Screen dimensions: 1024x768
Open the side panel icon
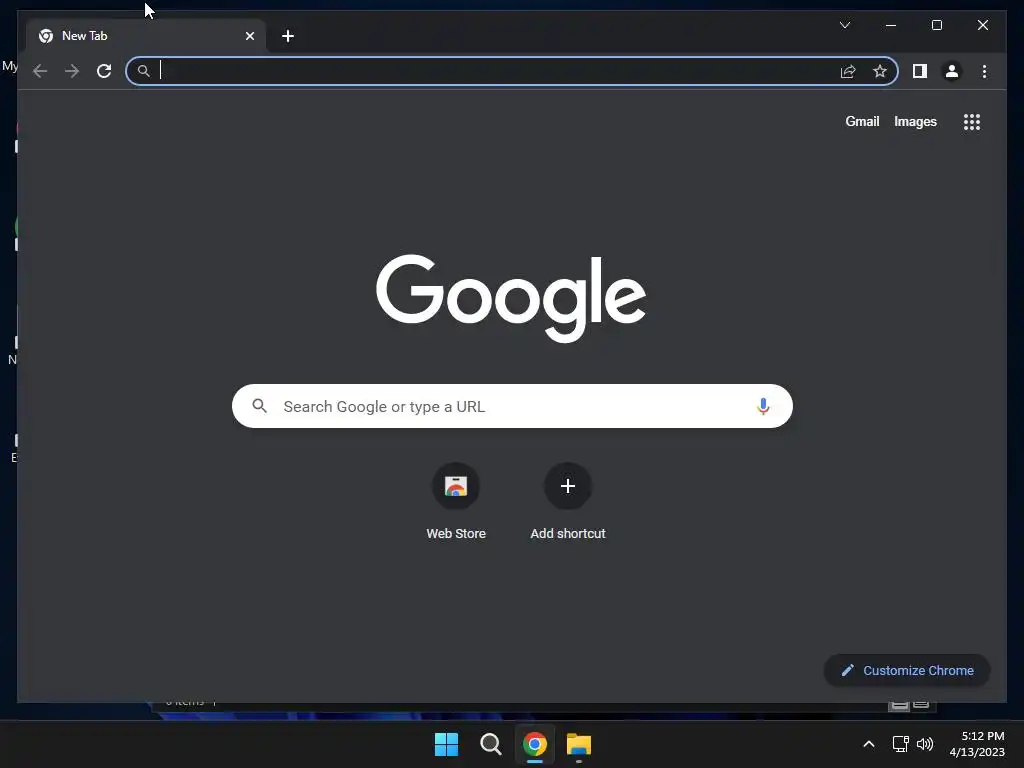[920, 71]
